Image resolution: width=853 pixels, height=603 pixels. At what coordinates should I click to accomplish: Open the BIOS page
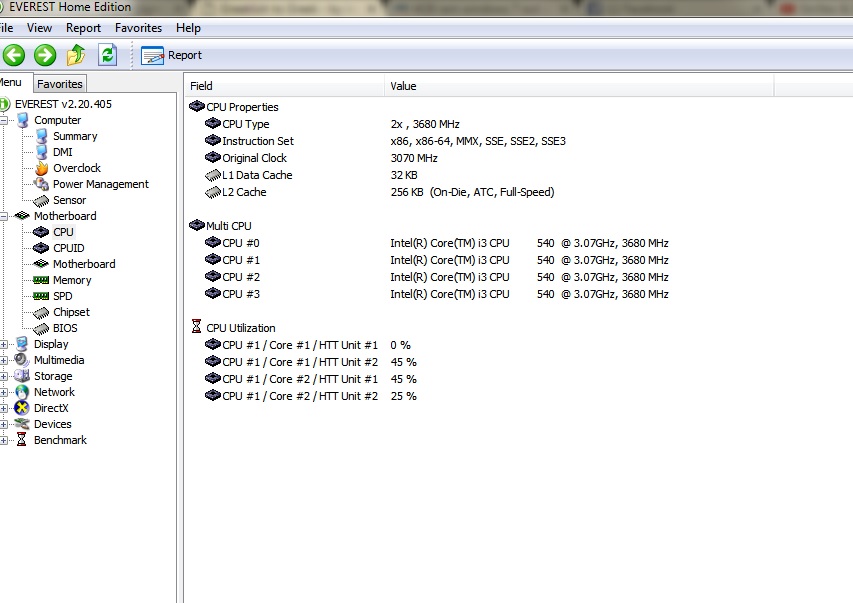(x=65, y=328)
